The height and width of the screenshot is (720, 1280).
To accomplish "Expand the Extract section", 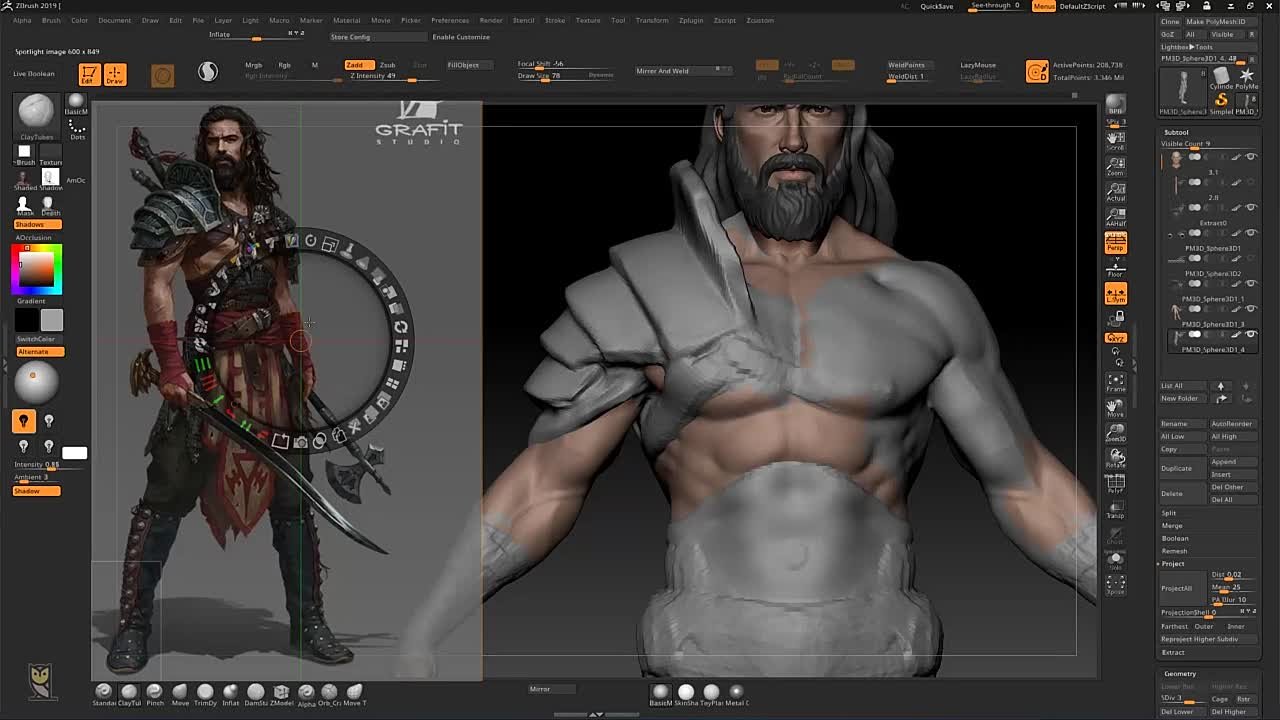I will click(1173, 652).
